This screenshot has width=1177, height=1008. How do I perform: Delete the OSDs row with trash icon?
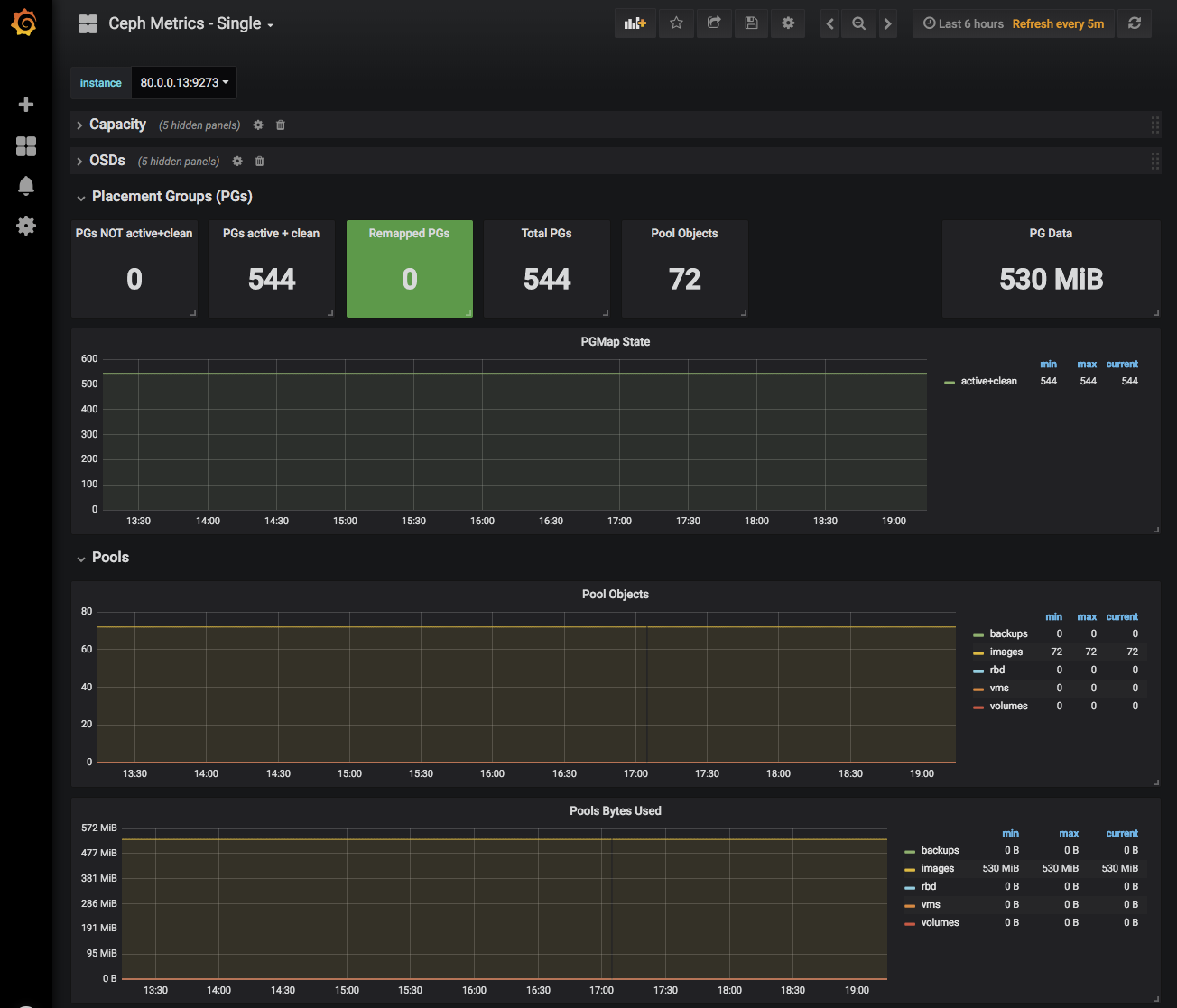pos(260,162)
